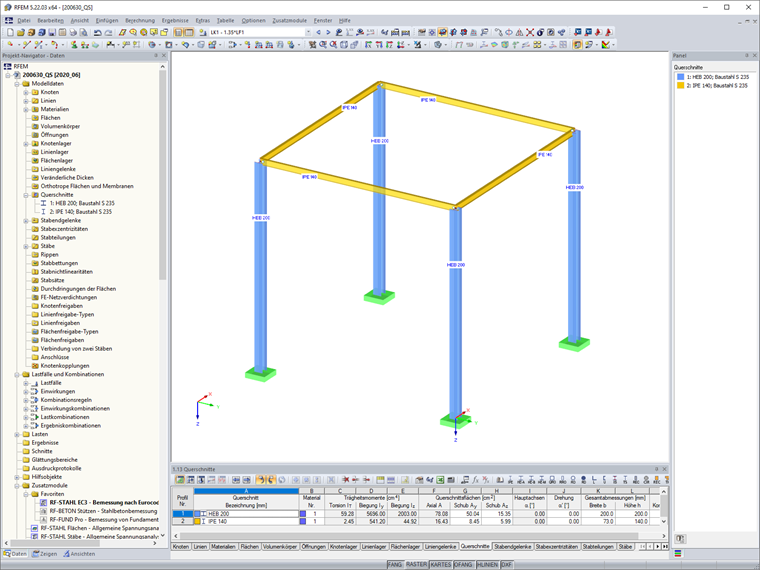Click the info icon at Panel bottom
This screenshot has width=760, height=570.
[x=680, y=538]
